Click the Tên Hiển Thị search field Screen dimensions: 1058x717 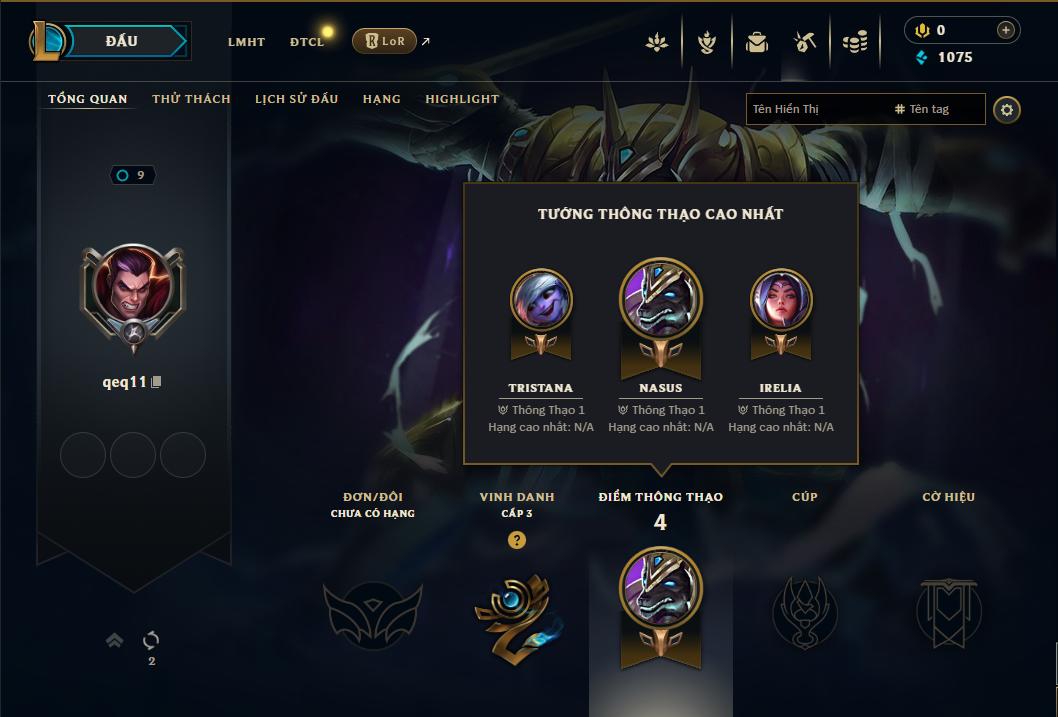[818, 109]
